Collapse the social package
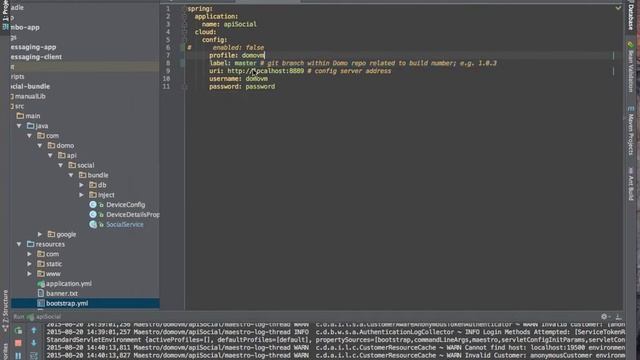The width and height of the screenshot is (640, 360). coord(60,165)
